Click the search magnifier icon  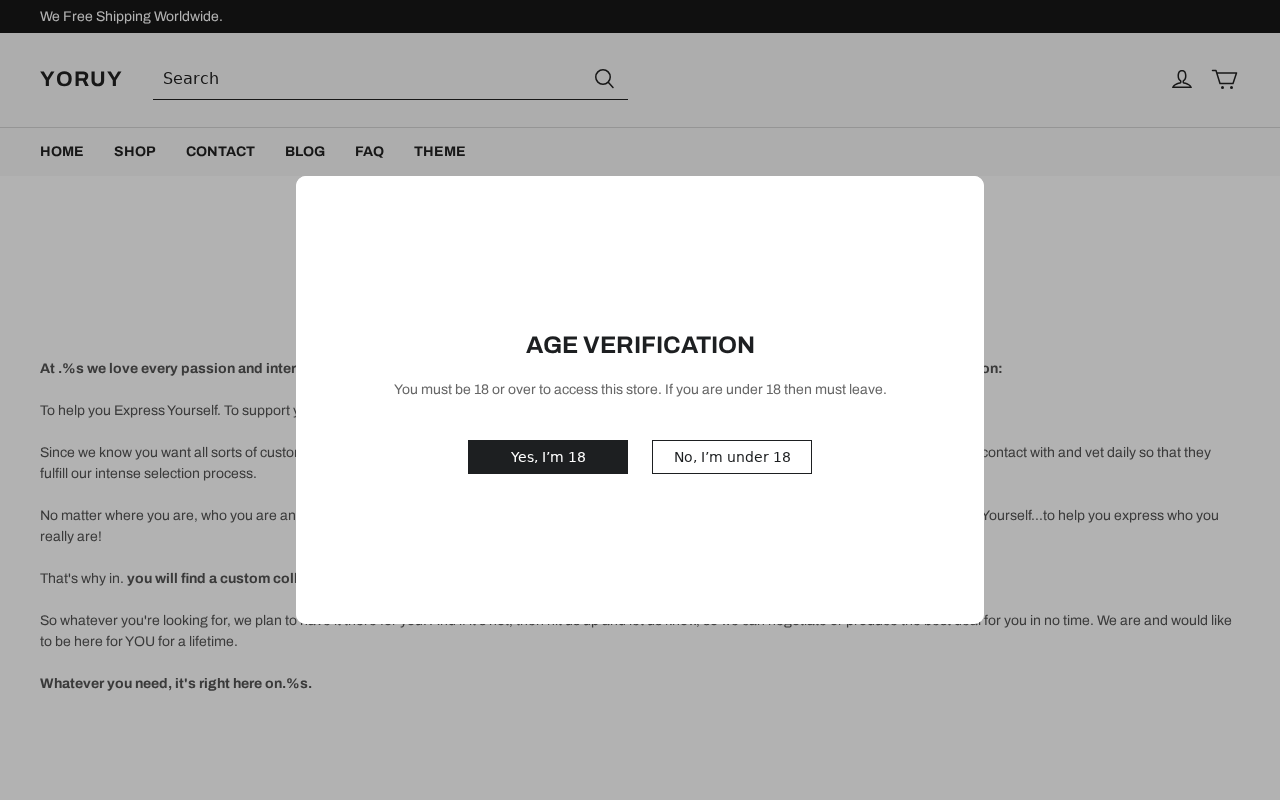click(604, 79)
